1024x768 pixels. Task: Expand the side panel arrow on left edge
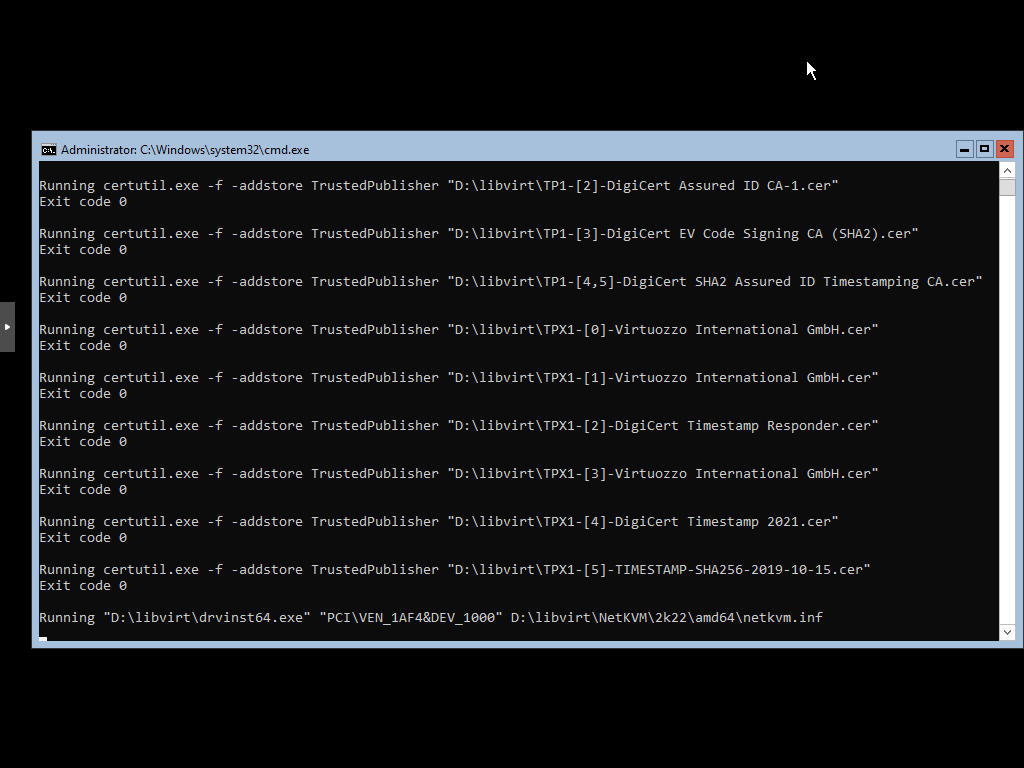(7, 327)
